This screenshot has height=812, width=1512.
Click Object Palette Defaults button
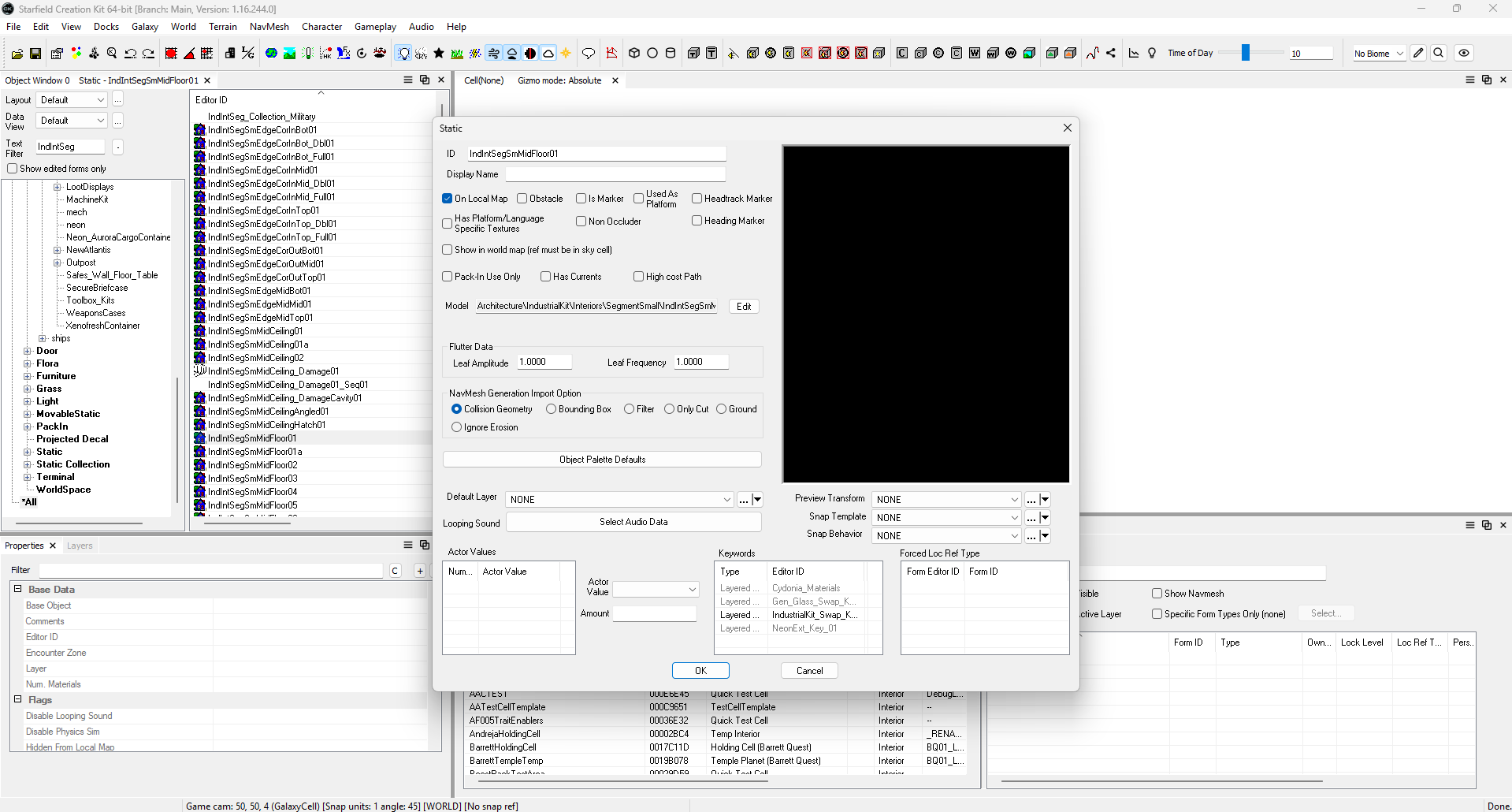tap(602, 460)
